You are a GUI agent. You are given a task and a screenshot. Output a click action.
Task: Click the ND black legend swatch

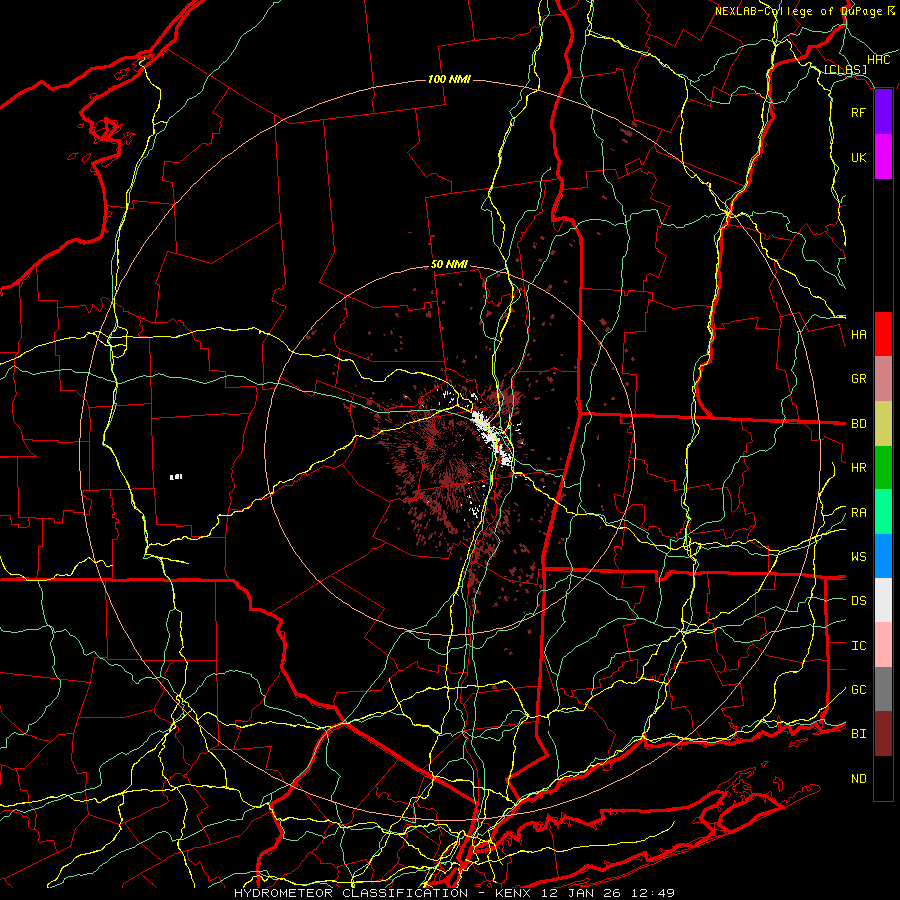(x=883, y=778)
